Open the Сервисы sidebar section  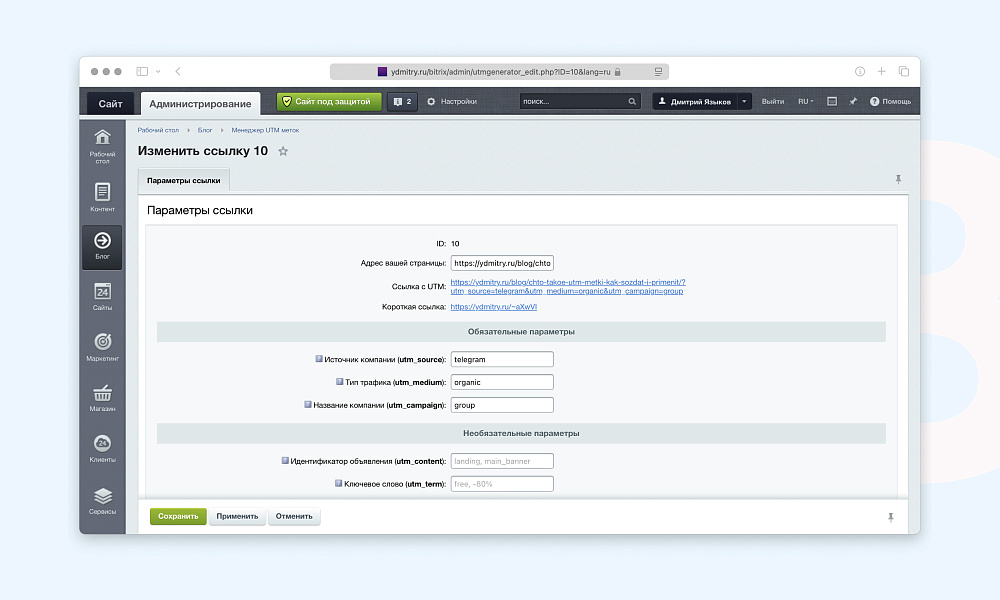(102, 501)
